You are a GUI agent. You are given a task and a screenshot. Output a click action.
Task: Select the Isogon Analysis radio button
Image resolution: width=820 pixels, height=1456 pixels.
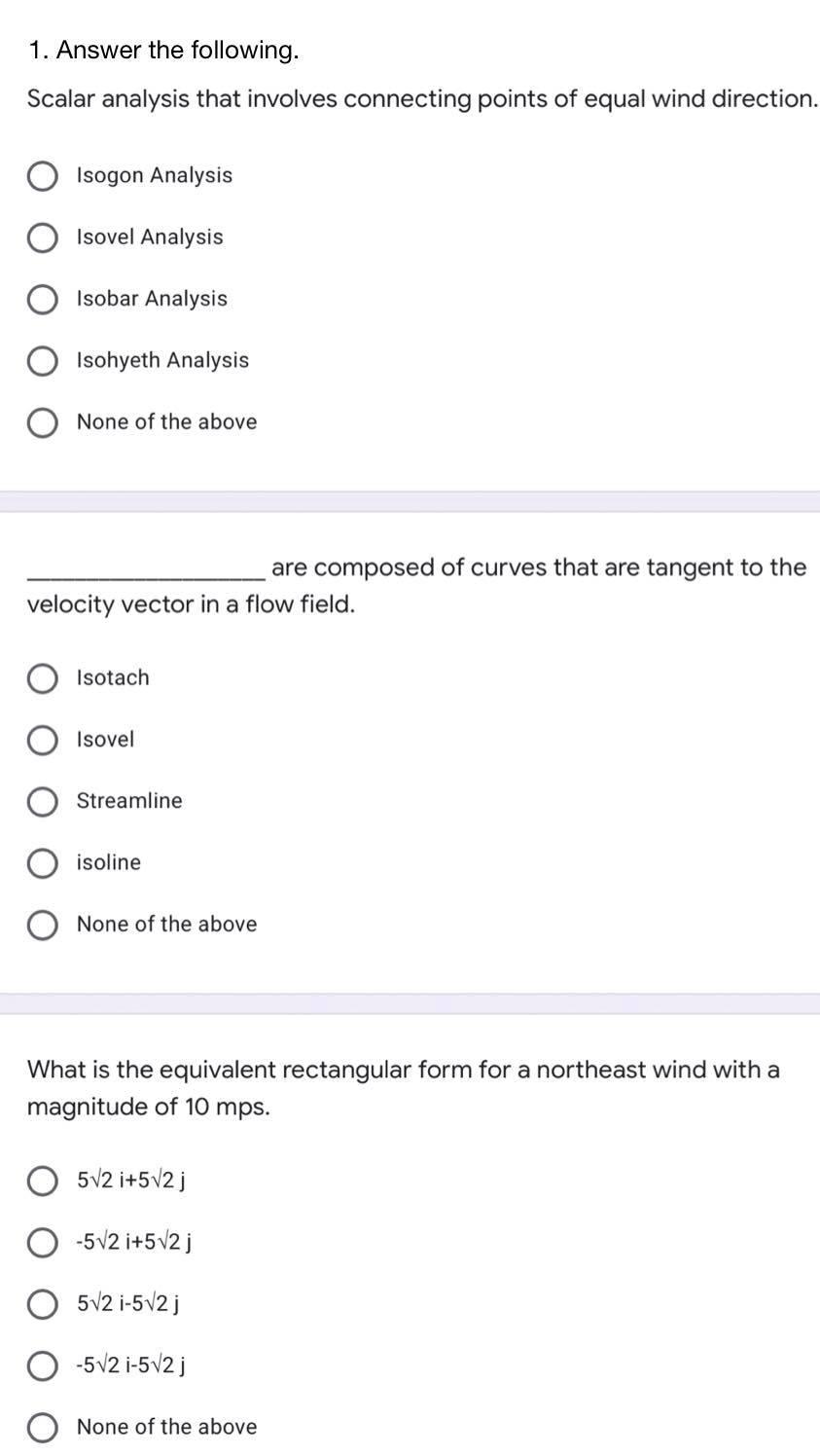(43, 177)
